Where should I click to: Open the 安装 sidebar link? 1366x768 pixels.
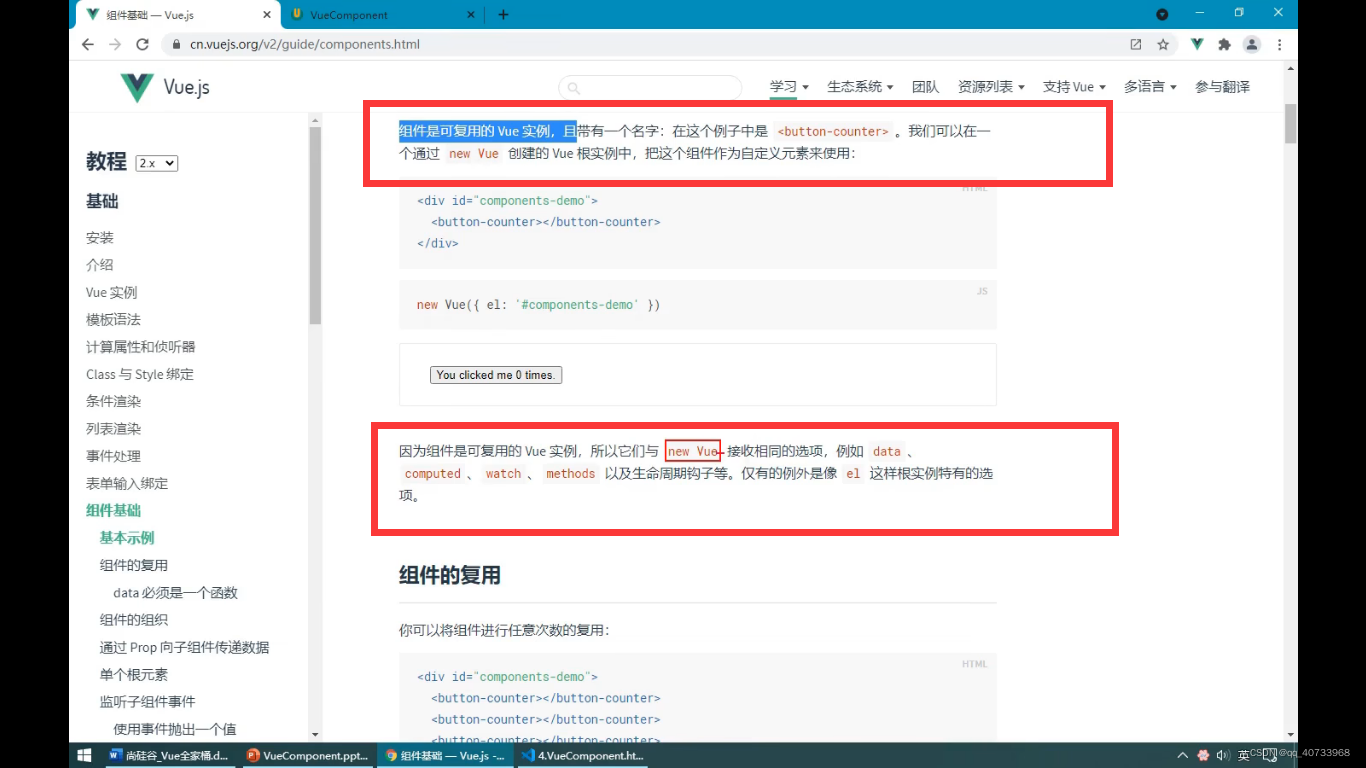[100, 238]
